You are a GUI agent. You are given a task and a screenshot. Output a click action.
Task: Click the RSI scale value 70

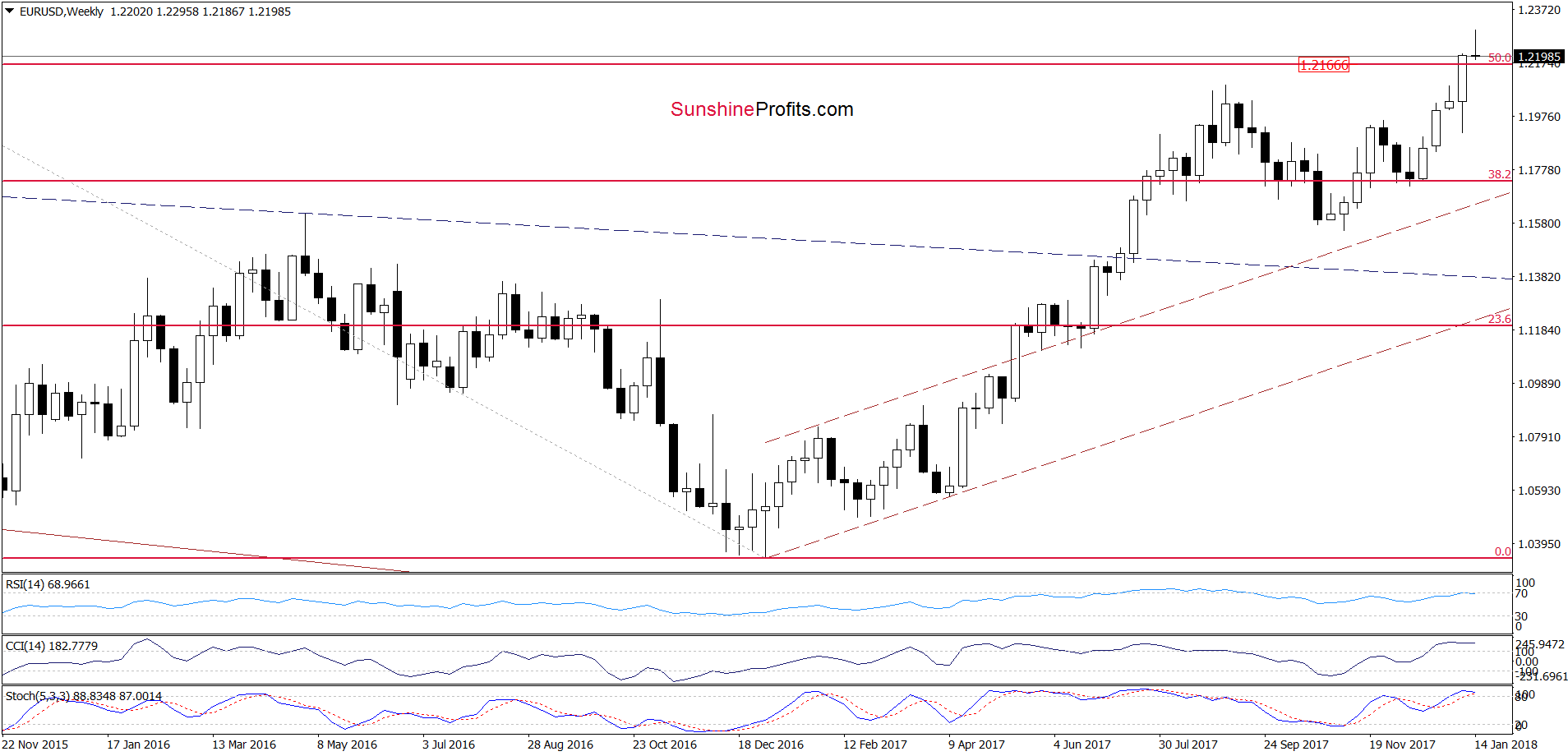1521,593
